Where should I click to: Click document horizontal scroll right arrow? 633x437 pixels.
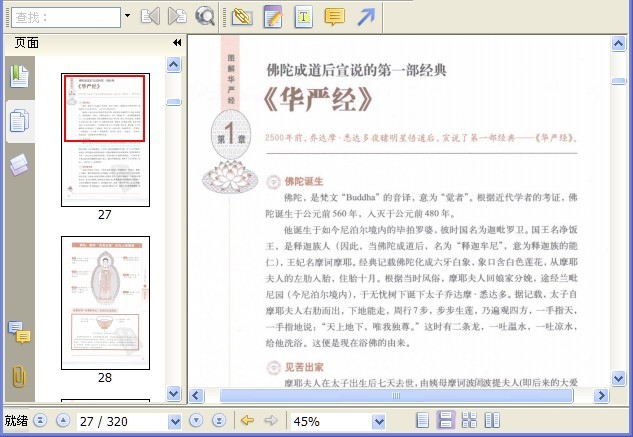click(601, 395)
